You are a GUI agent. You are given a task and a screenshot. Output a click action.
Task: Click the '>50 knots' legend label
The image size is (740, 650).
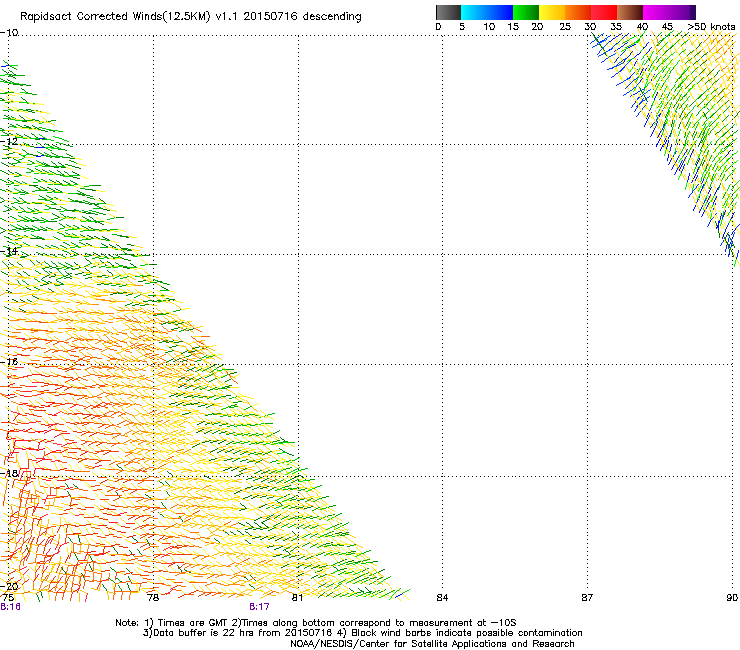(711, 27)
